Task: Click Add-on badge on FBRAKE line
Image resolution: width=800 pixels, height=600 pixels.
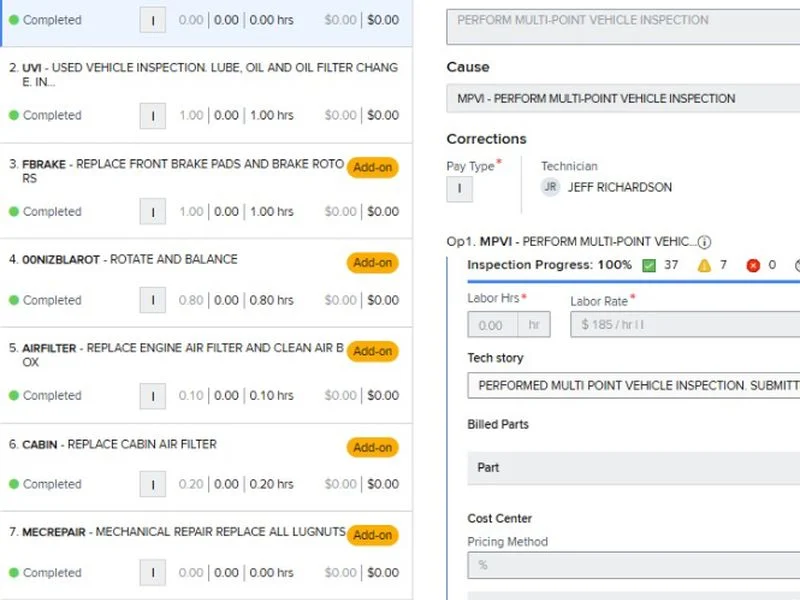Action: click(372, 168)
